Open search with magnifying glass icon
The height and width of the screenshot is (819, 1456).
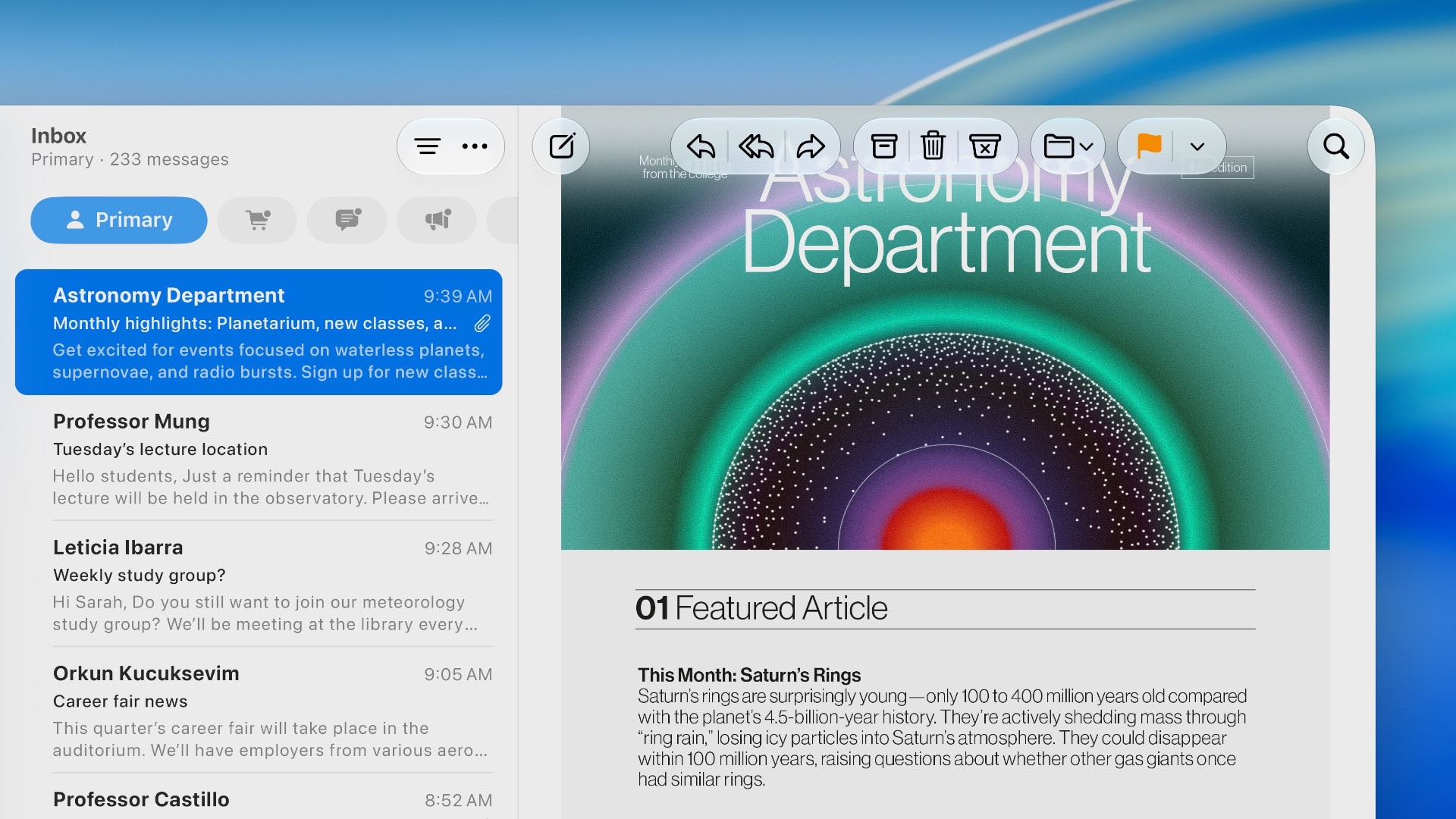(x=1335, y=146)
